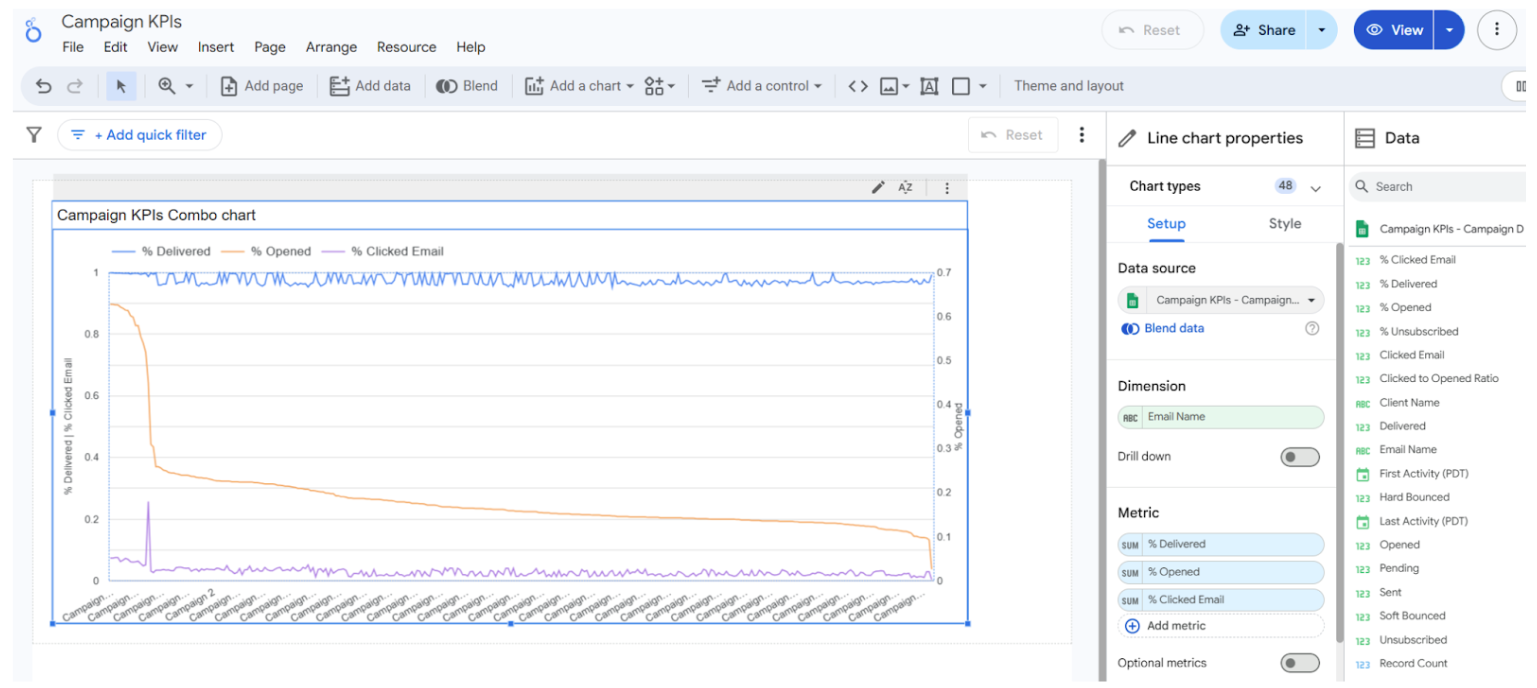This screenshot has width=1537, height=688.
Task: Click the SUM icon on % Delivered metric
Action: (x=1130, y=545)
